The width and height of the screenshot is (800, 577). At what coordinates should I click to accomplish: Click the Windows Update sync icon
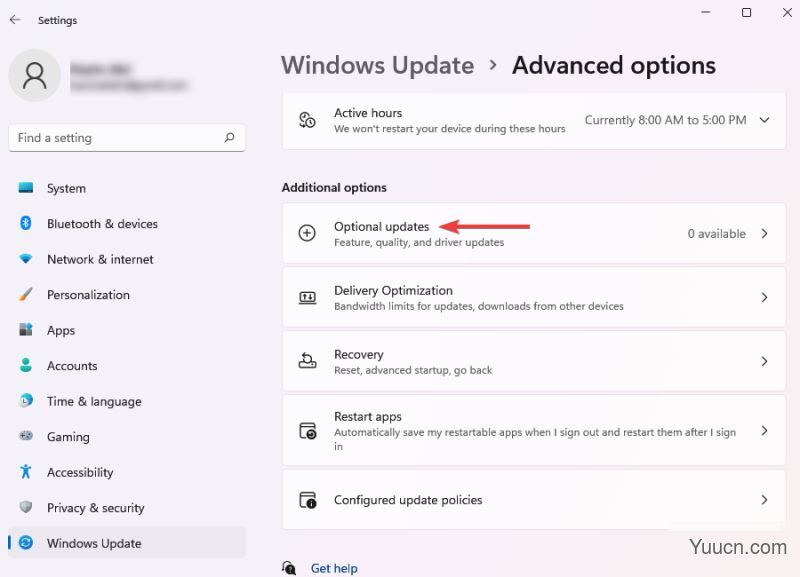pyautogui.click(x=26, y=542)
